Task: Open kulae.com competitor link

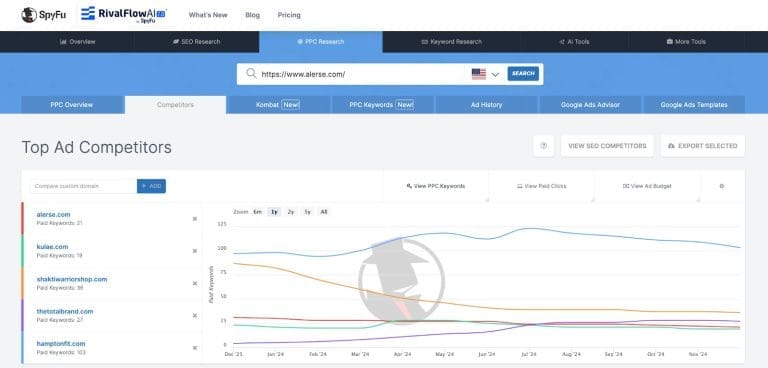Action: click(52, 247)
